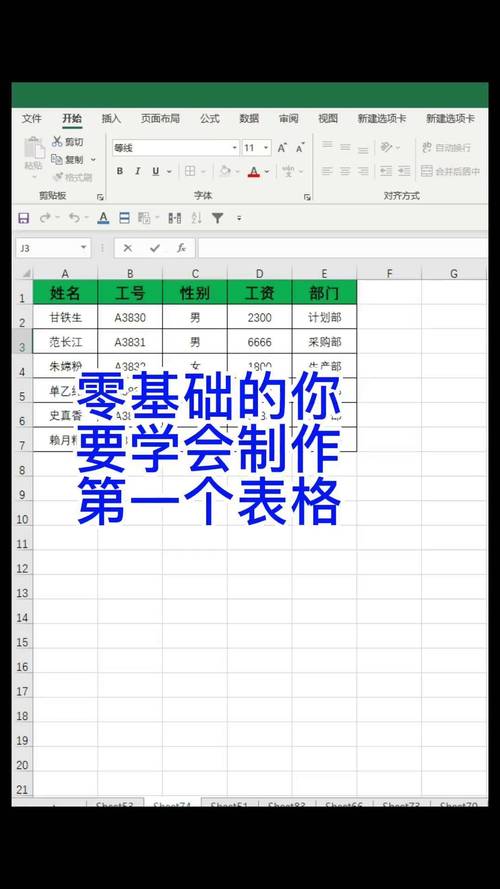500x889 pixels.
Task: Click the cell containing 6666
Action: [260, 342]
